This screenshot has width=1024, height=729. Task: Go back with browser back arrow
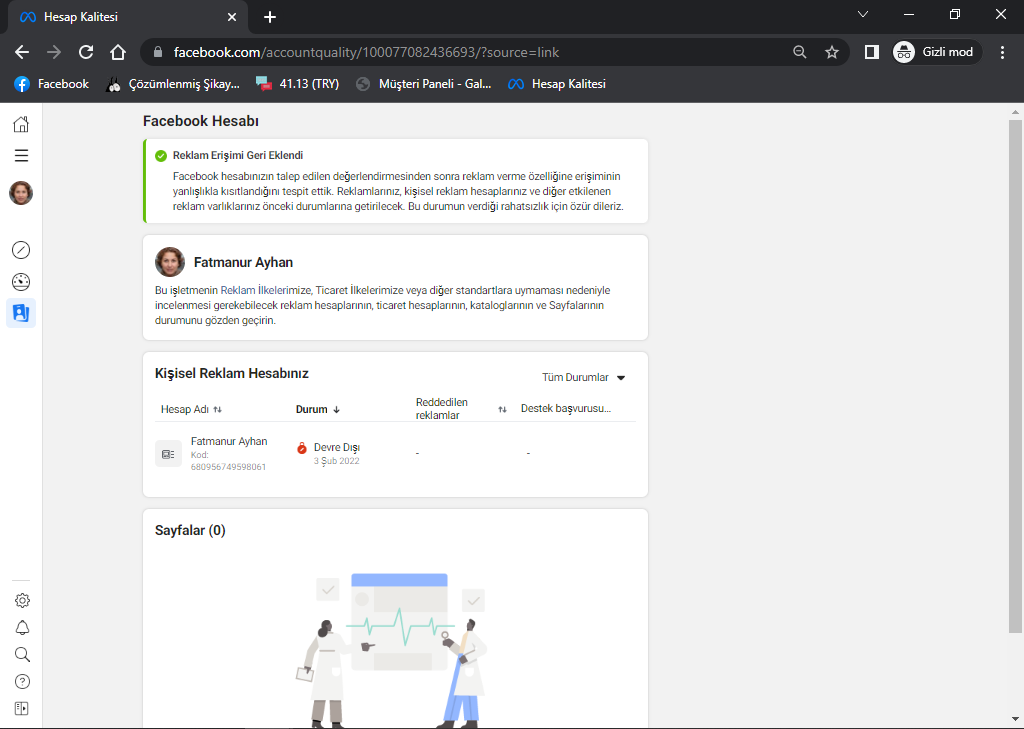click(22, 52)
